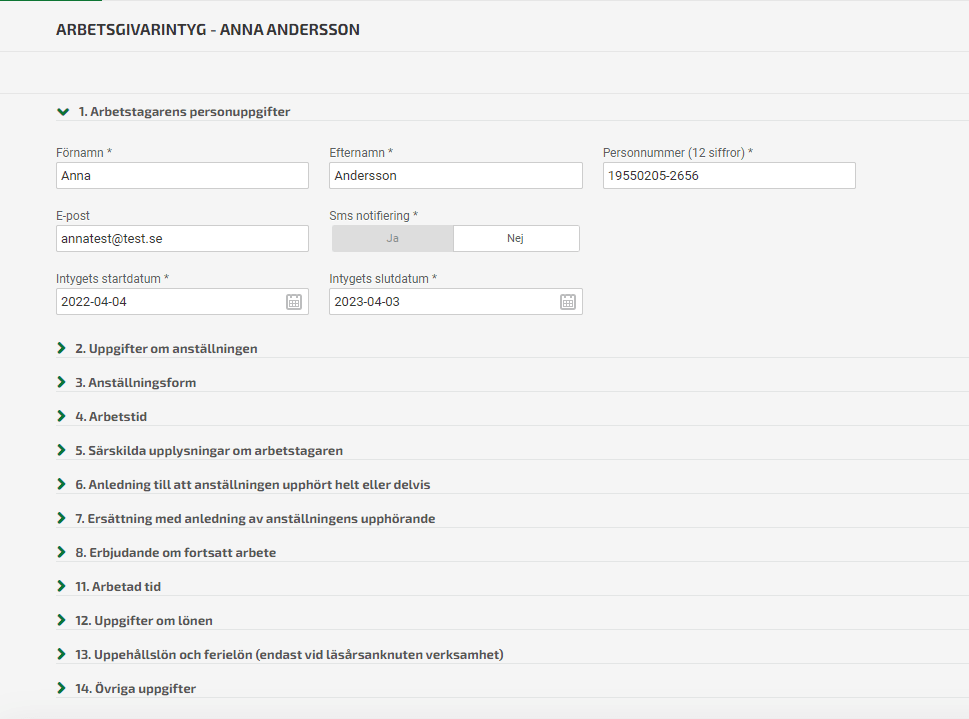This screenshot has height=719, width=969.
Task: Open calendar picker for Intygets slutdatum
Action: [x=568, y=302]
